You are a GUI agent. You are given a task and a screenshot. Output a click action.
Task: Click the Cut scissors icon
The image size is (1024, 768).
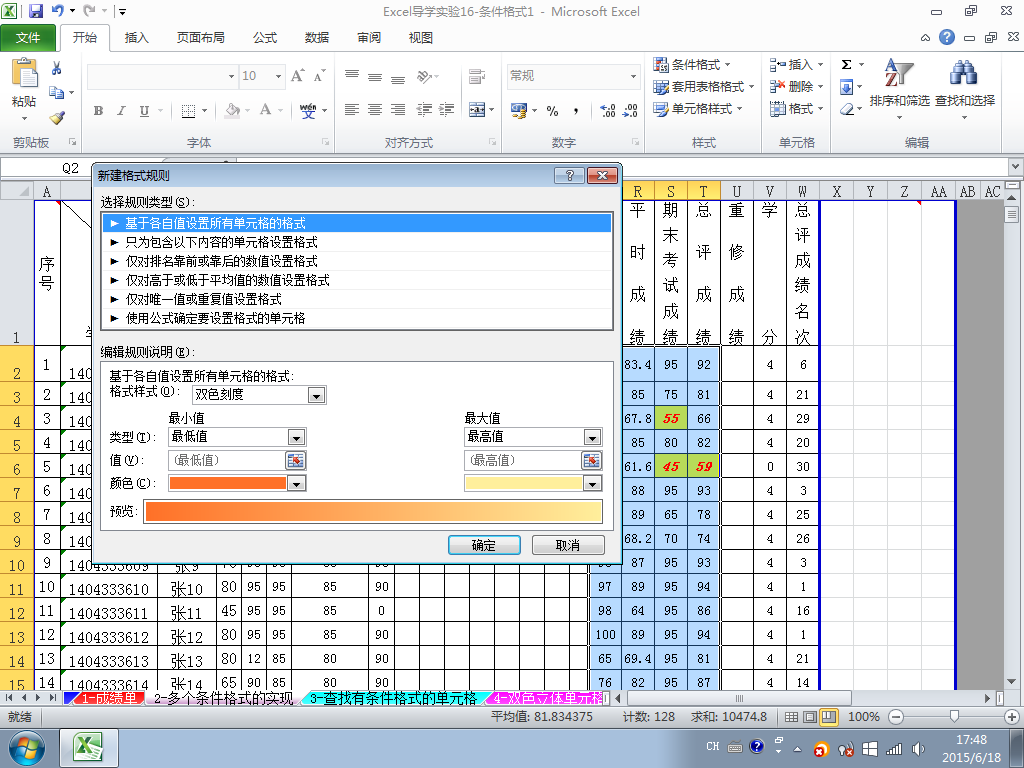click(56, 69)
